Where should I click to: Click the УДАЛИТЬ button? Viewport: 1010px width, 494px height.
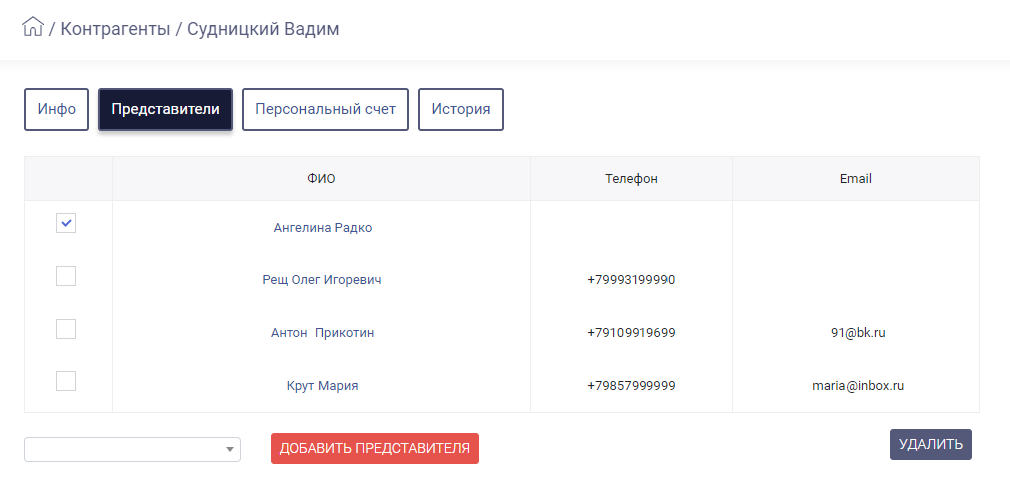tap(931, 444)
